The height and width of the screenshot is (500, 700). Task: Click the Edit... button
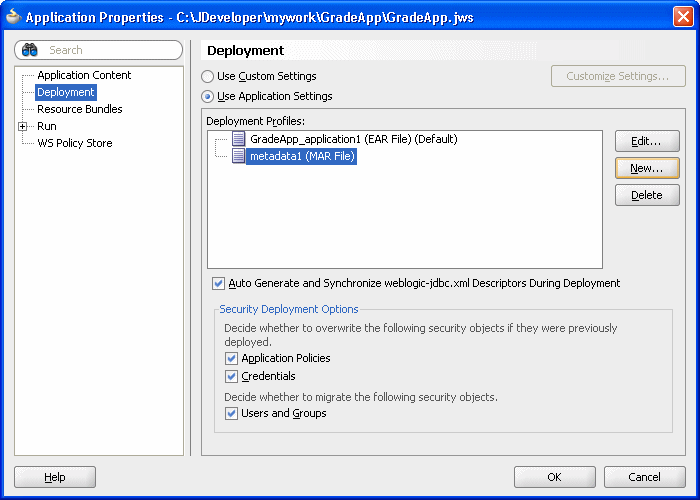tap(647, 142)
